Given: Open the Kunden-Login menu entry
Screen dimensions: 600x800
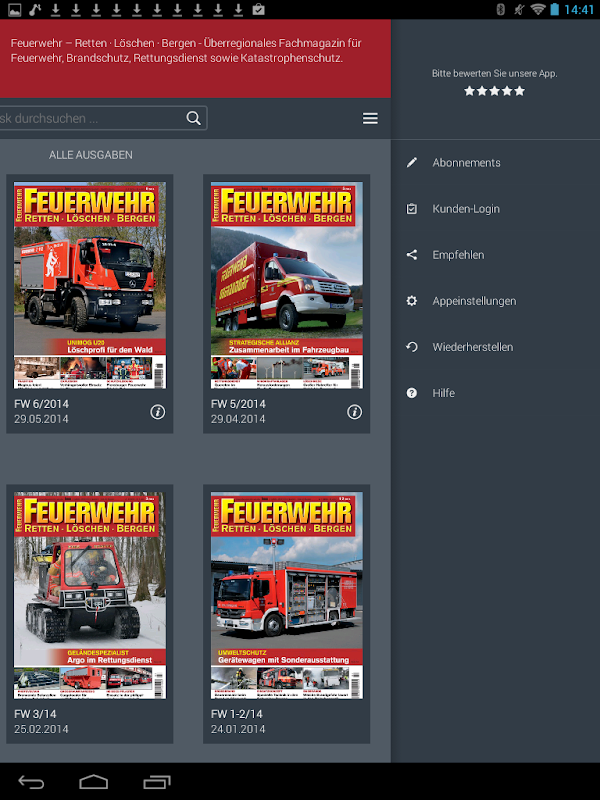Looking at the screenshot, I should pos(495,209).
